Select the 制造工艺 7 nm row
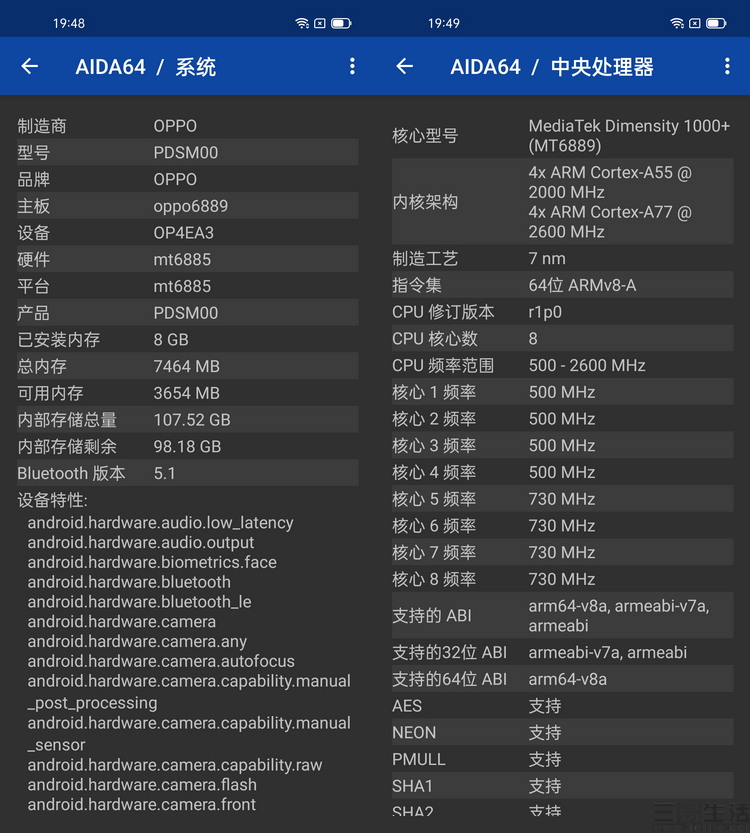 coord(562,258)
